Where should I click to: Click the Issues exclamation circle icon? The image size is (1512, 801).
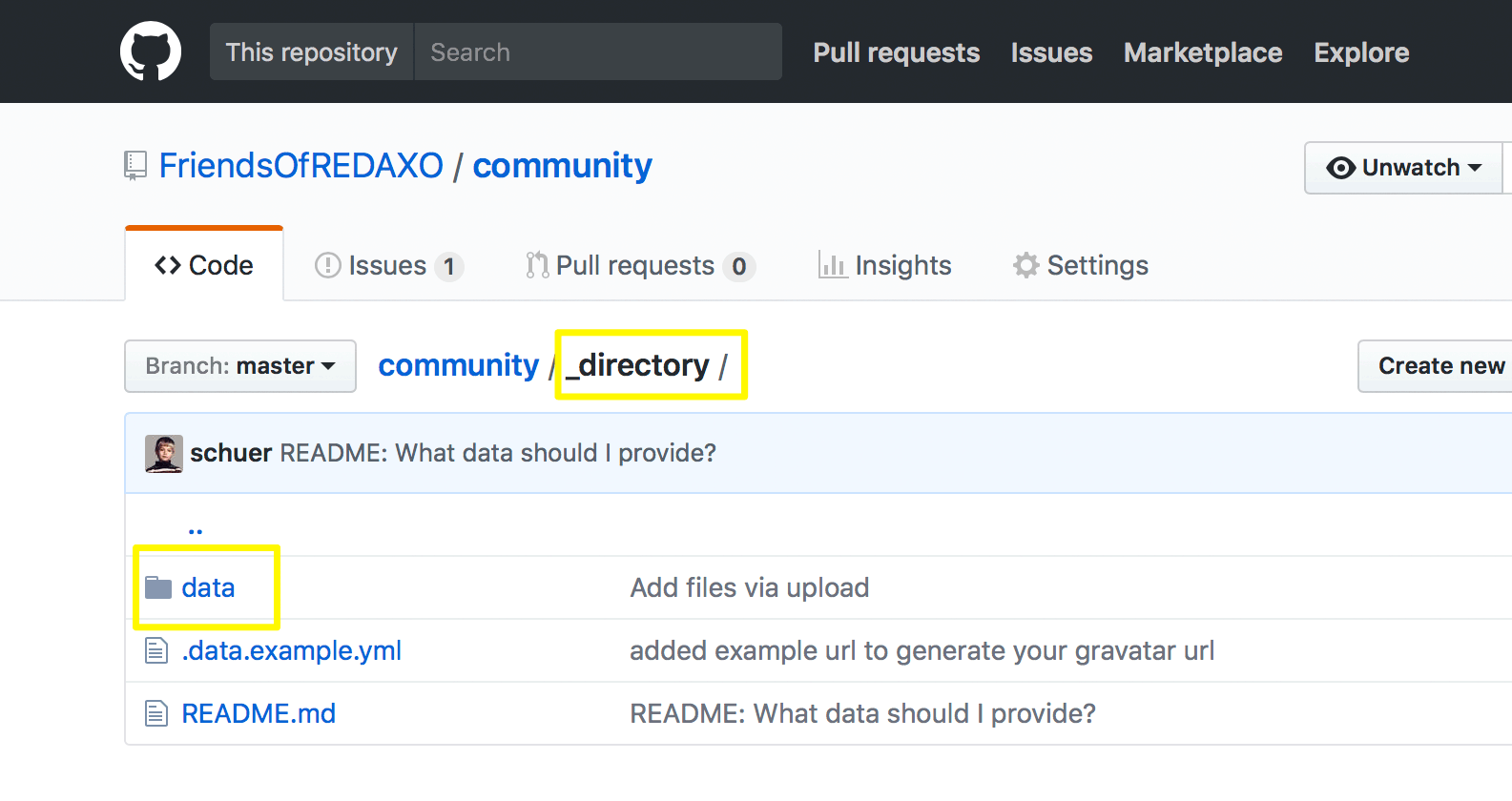click(327, 265)
